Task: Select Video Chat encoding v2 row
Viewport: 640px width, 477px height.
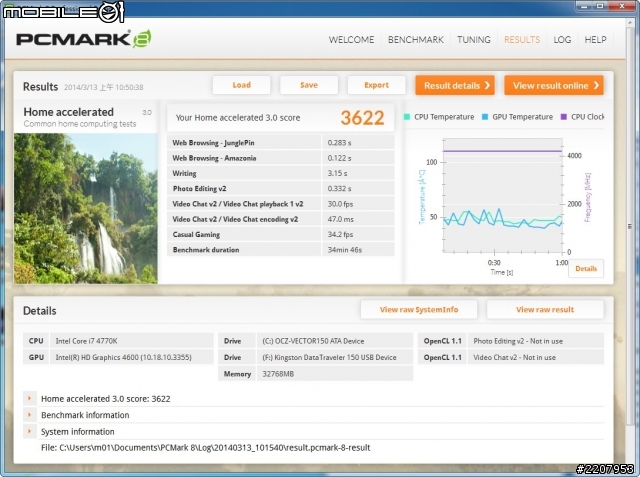Action: 281,219
